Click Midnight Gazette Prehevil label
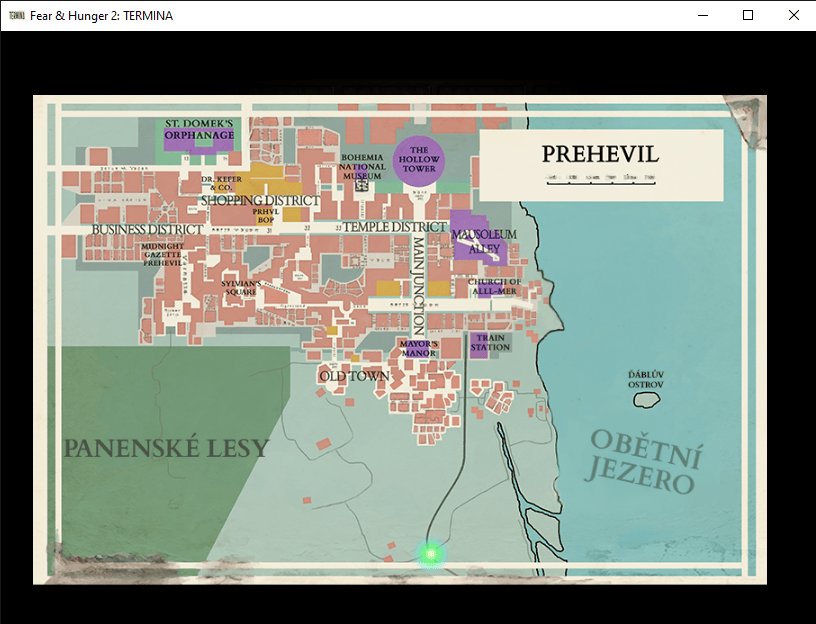The image size is (816, 624). [x=163, y=254]
